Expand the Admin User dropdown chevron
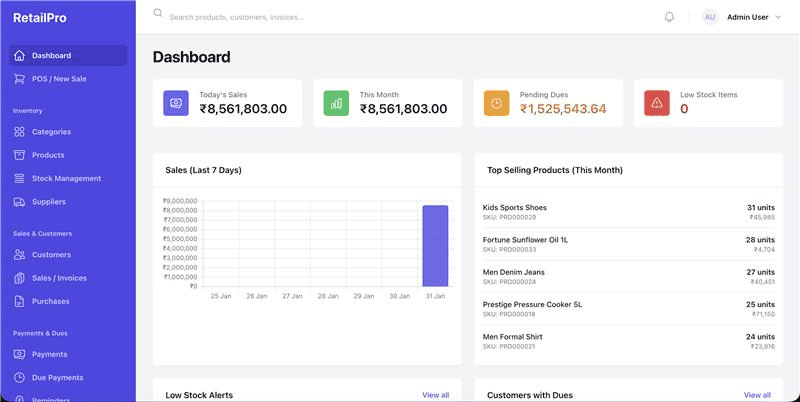 coord(779,17)
